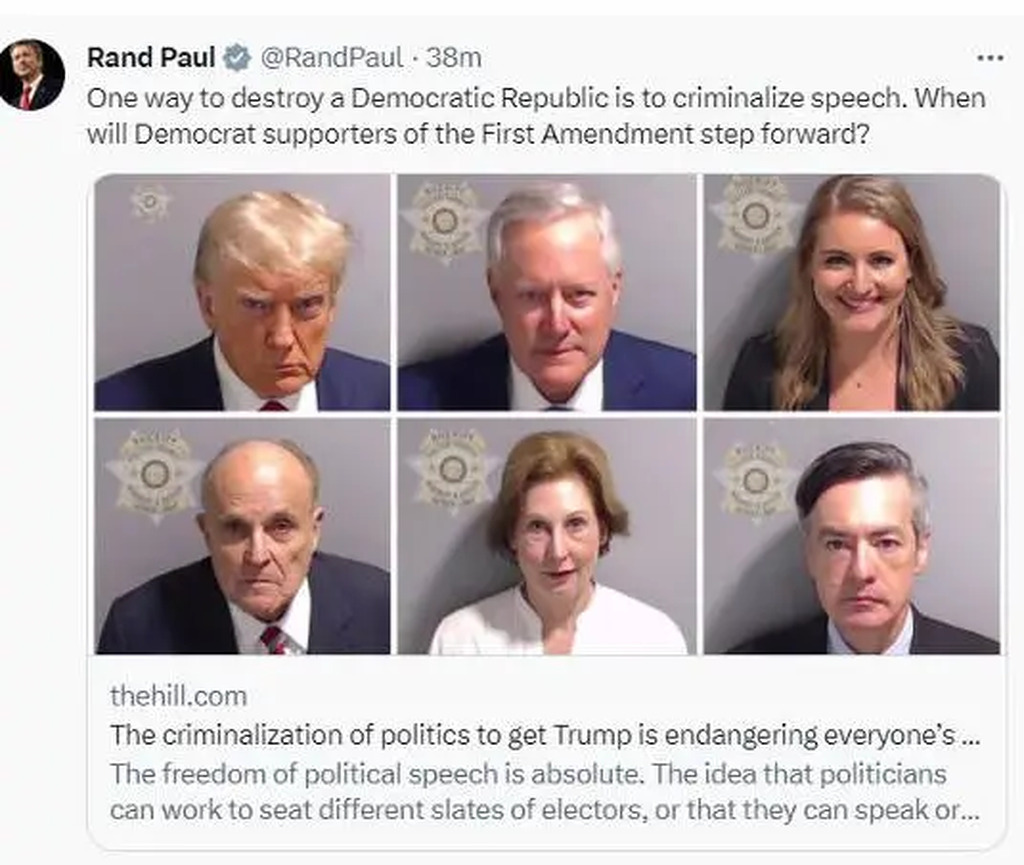View mugshot of dark-haired man with side part
1024x865 pixels.
(x=852, y=536)
